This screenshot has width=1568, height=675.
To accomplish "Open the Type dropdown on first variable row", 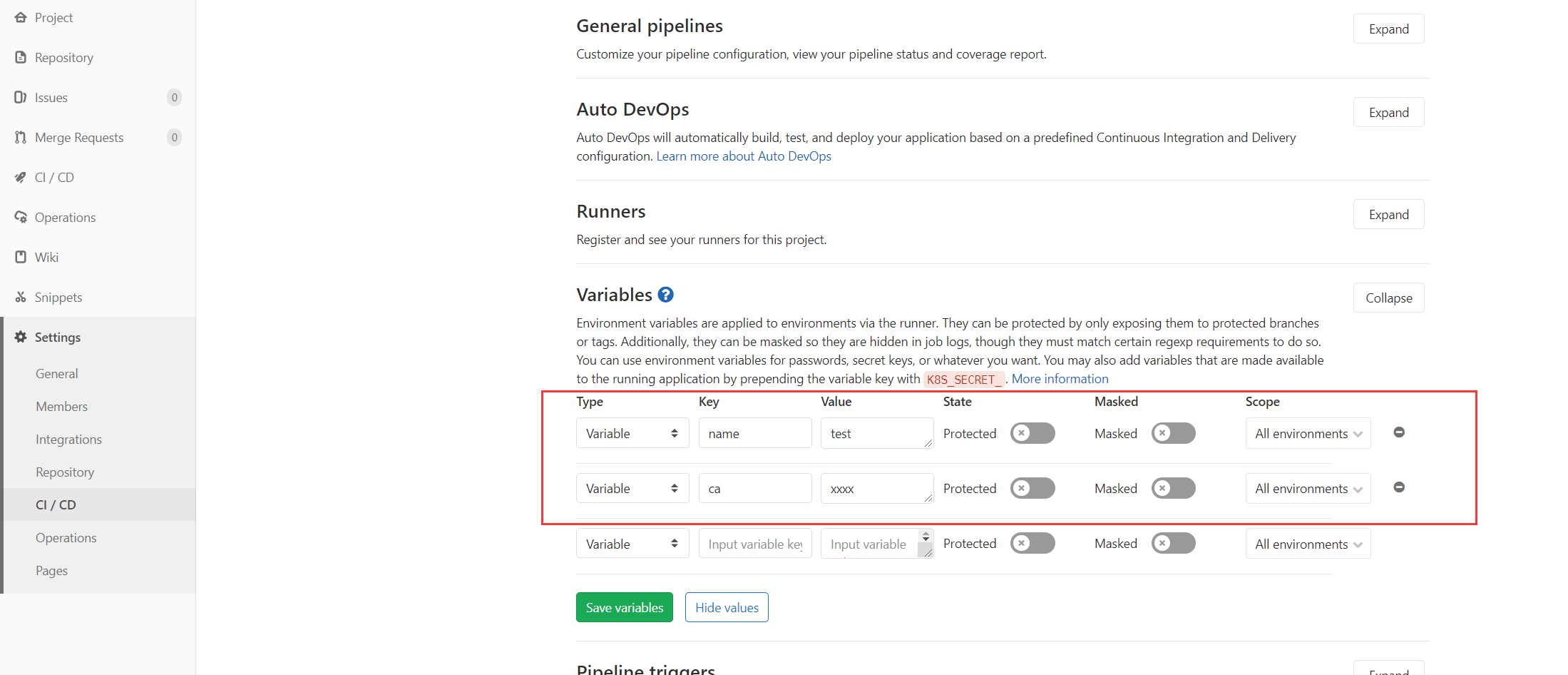I will click(x=632, y=432).
